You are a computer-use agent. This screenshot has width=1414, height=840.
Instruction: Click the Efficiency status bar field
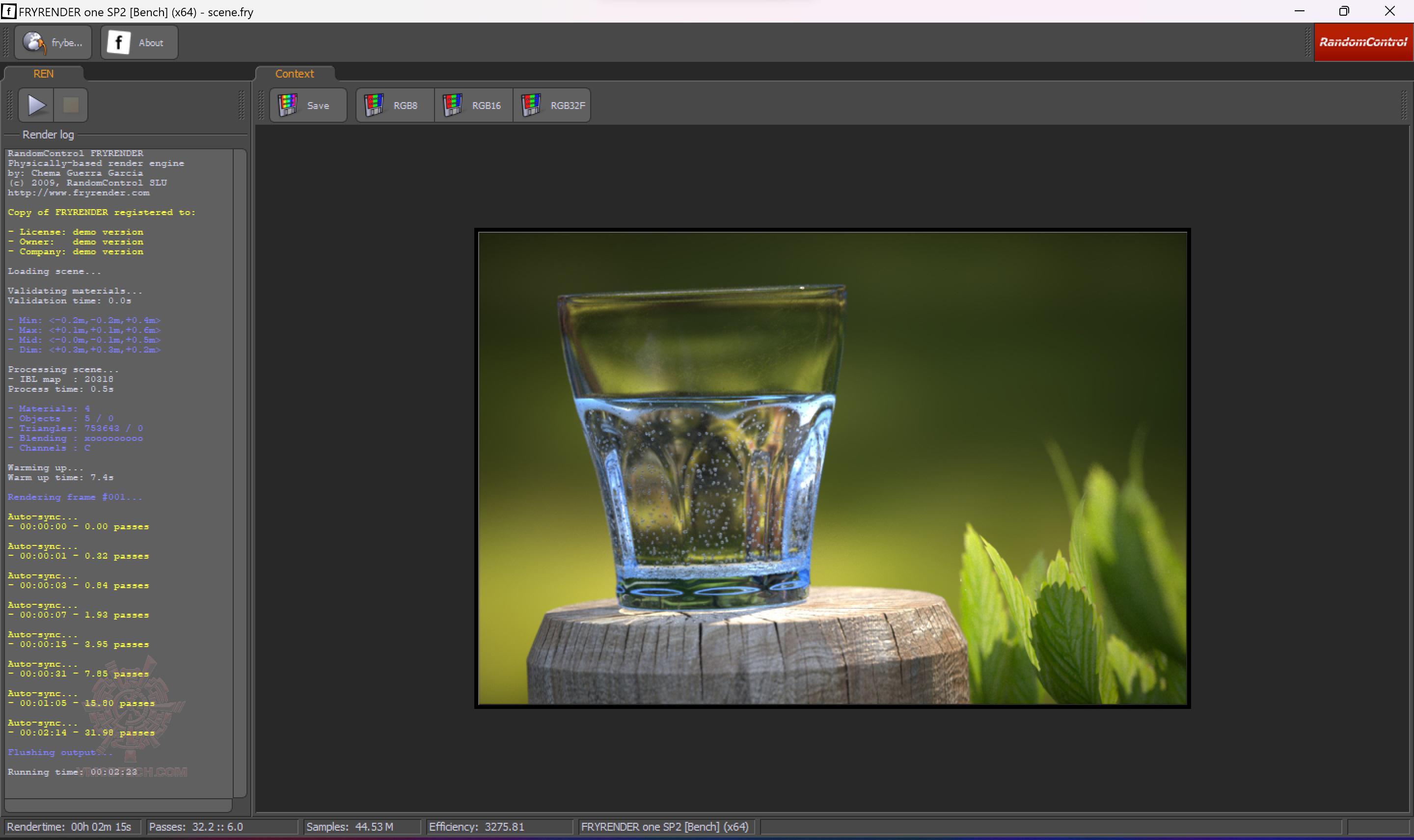[498, 827]
